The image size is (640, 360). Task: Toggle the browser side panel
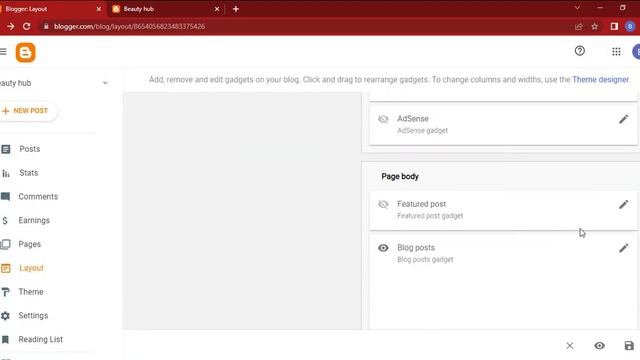pos(614,27)
